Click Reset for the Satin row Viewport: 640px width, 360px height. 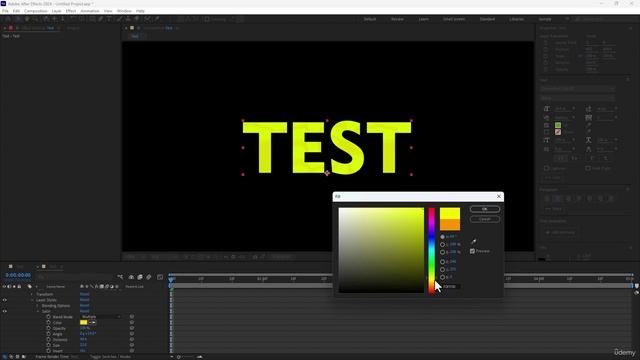click(84, 311)
